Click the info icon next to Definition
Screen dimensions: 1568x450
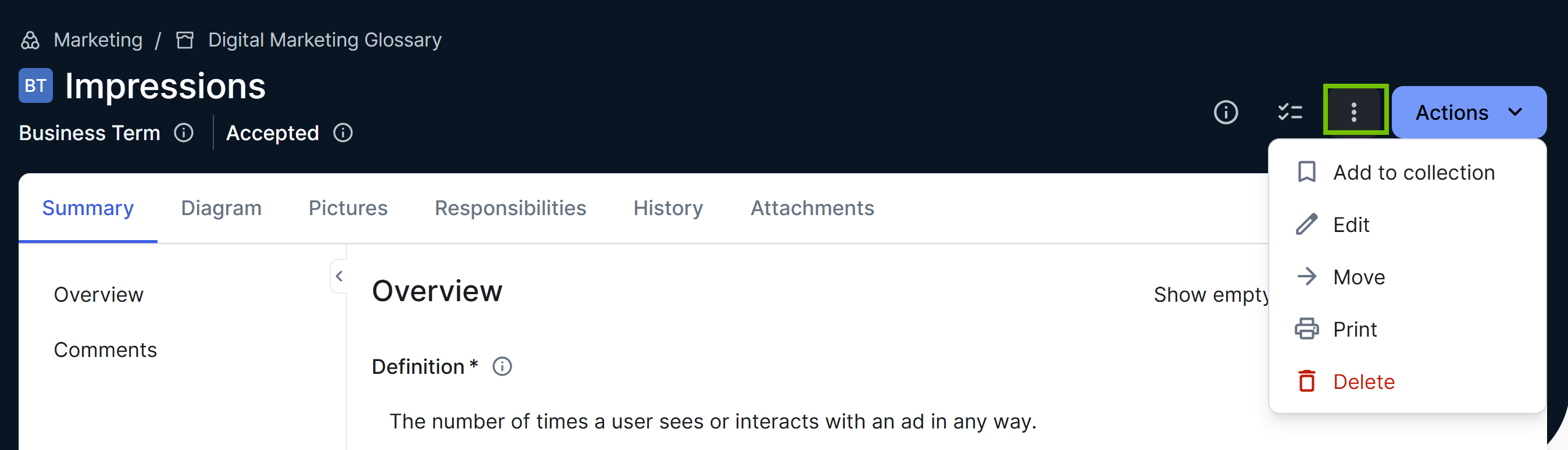[502, 366]
